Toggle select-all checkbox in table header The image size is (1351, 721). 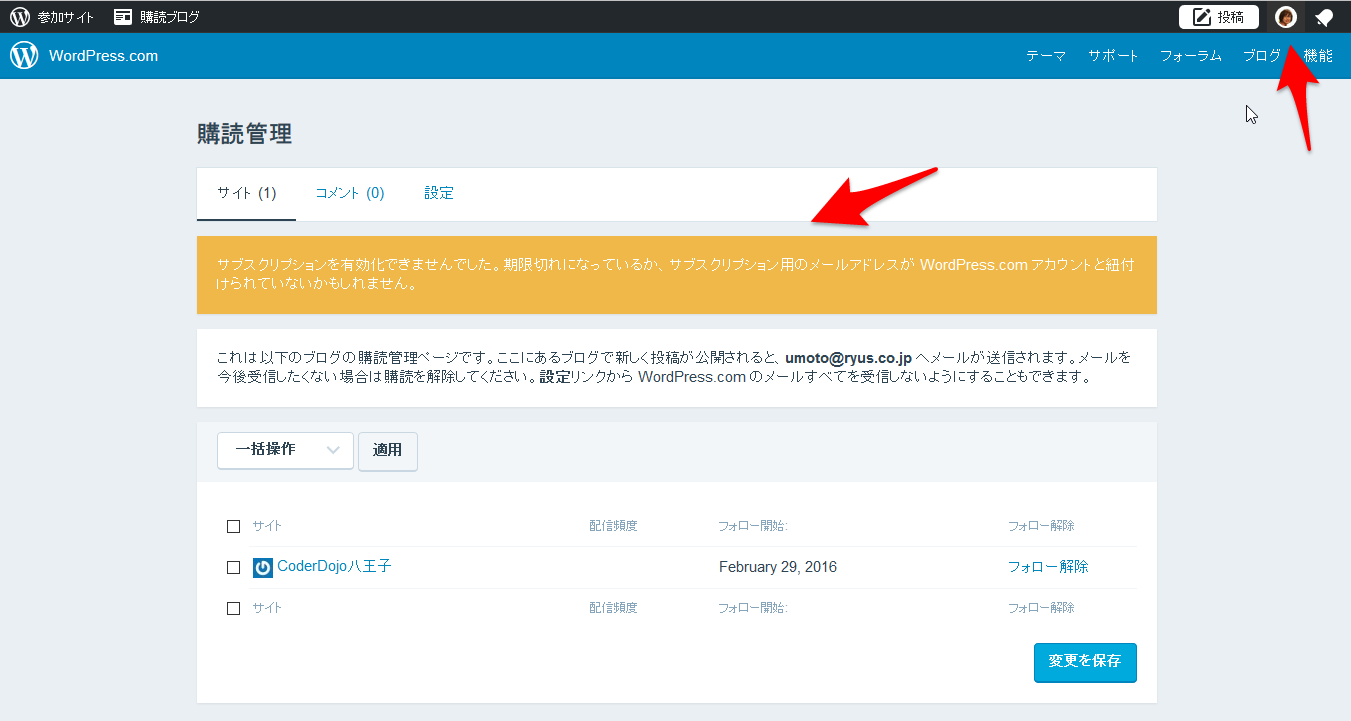pos(234,526)
